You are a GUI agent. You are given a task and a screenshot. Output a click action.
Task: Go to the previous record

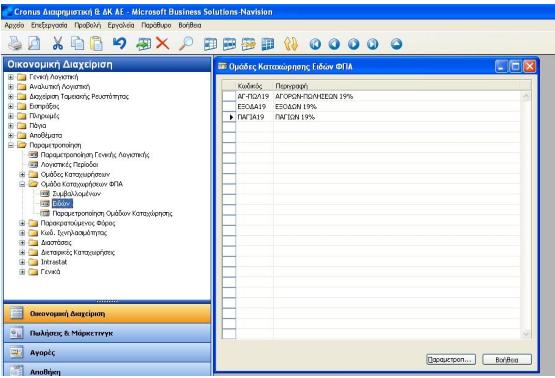(x=334, y=44)
